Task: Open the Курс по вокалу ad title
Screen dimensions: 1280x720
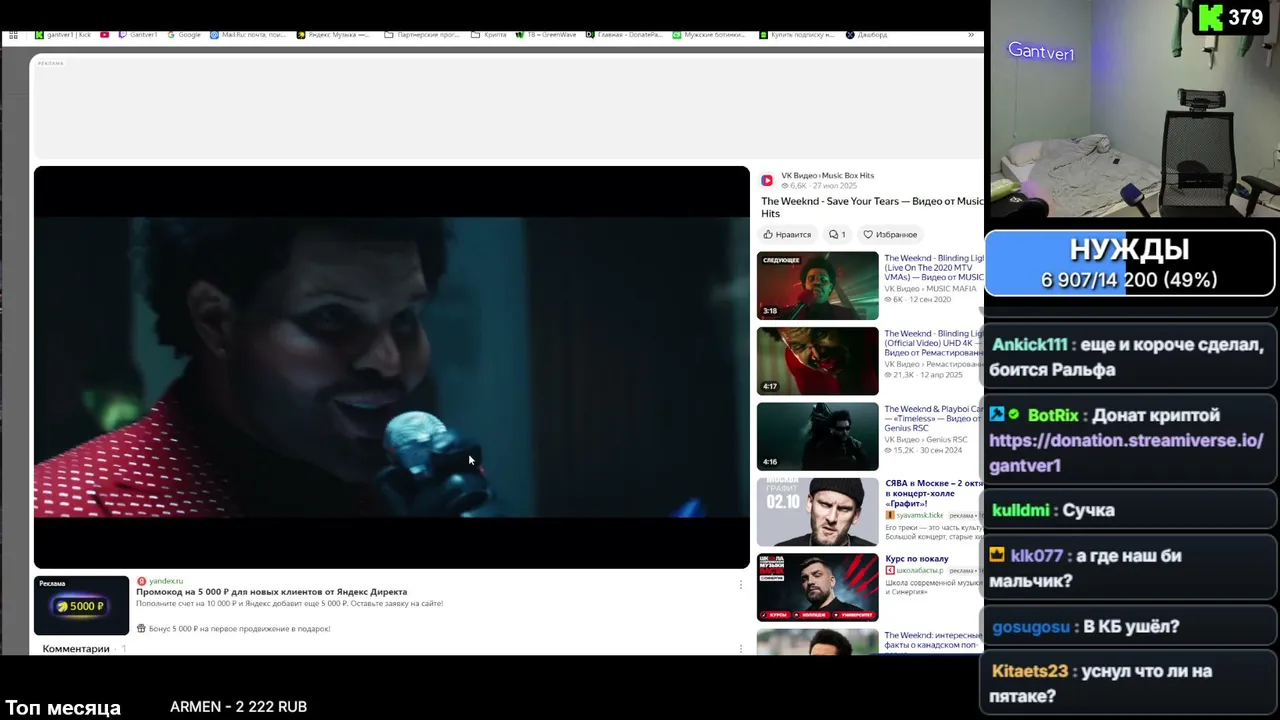Action: click(917, 559)
